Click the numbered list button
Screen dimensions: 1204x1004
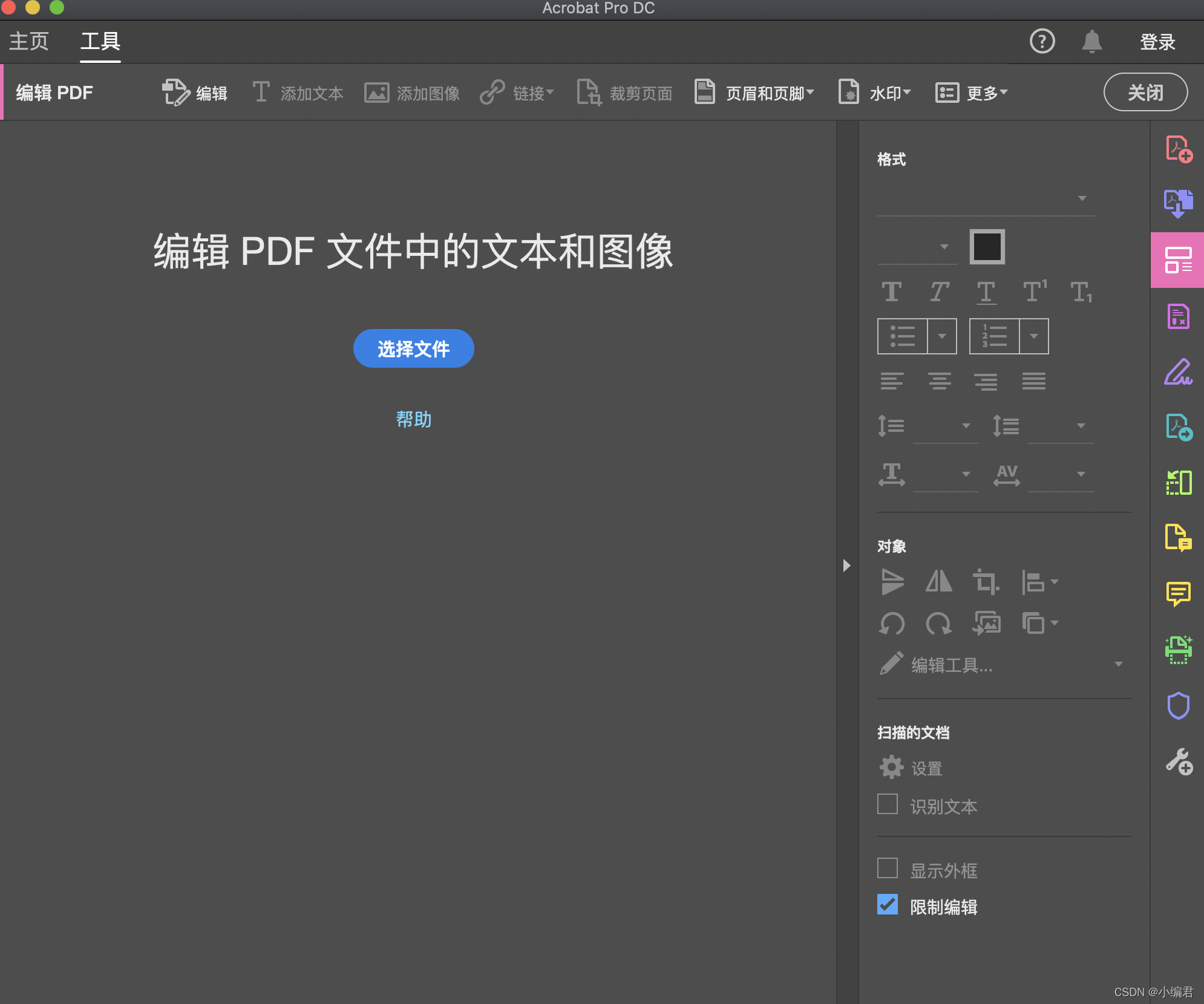[995, 336]
